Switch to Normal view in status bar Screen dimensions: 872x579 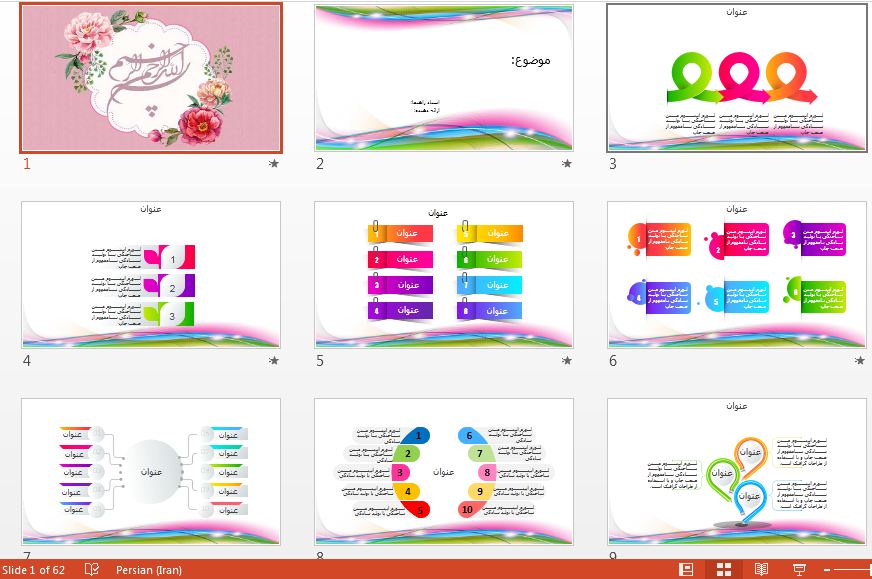pos(686,569)
